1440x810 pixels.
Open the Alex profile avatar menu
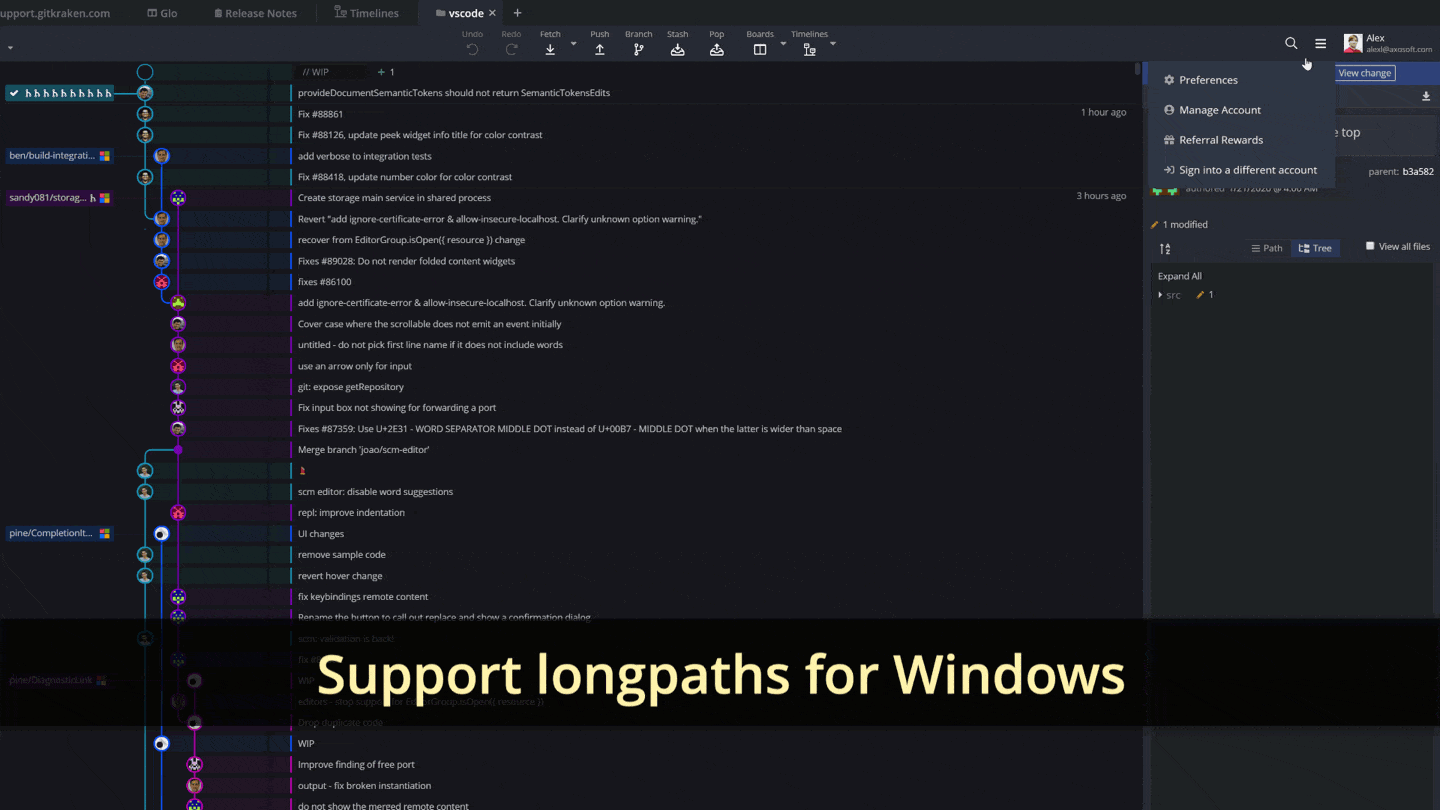click(1352, 43)
